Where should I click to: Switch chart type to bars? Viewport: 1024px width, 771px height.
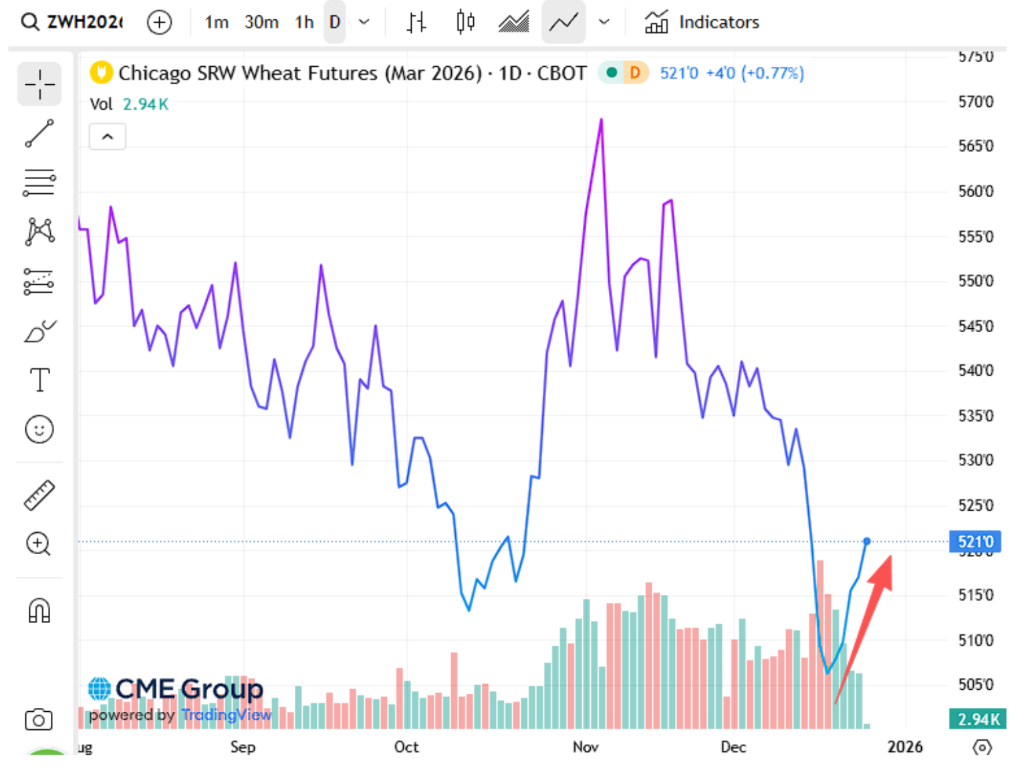[x=417, y=22]
